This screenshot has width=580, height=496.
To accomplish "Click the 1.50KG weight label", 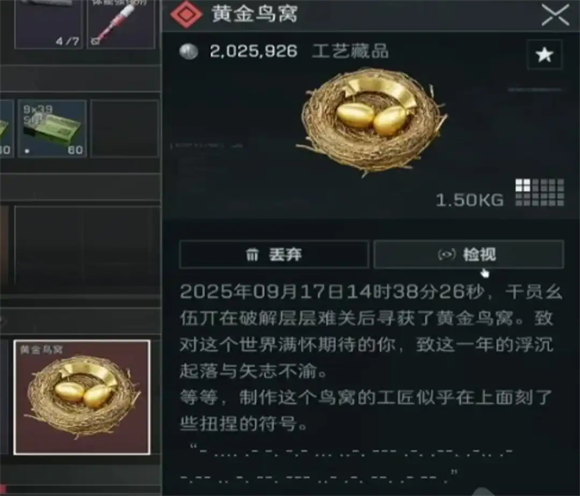I will pos(470,200).
